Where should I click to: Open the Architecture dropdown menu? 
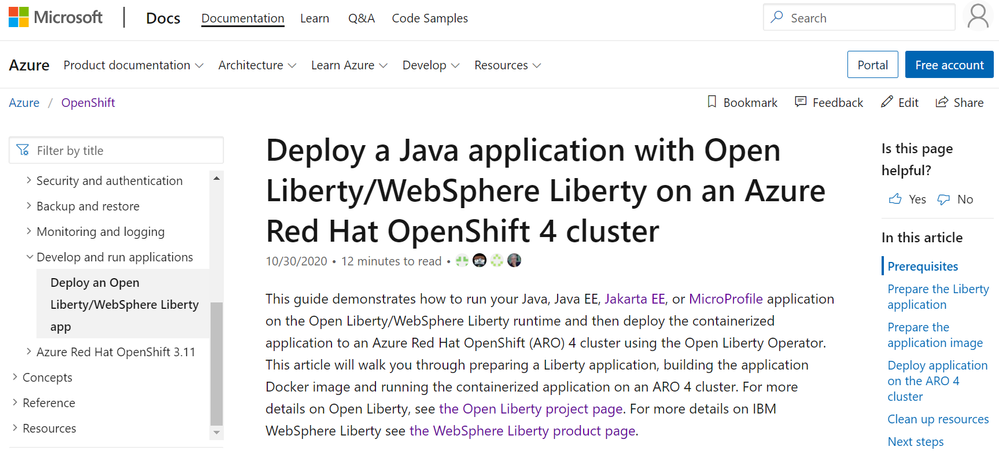[257, 65]
